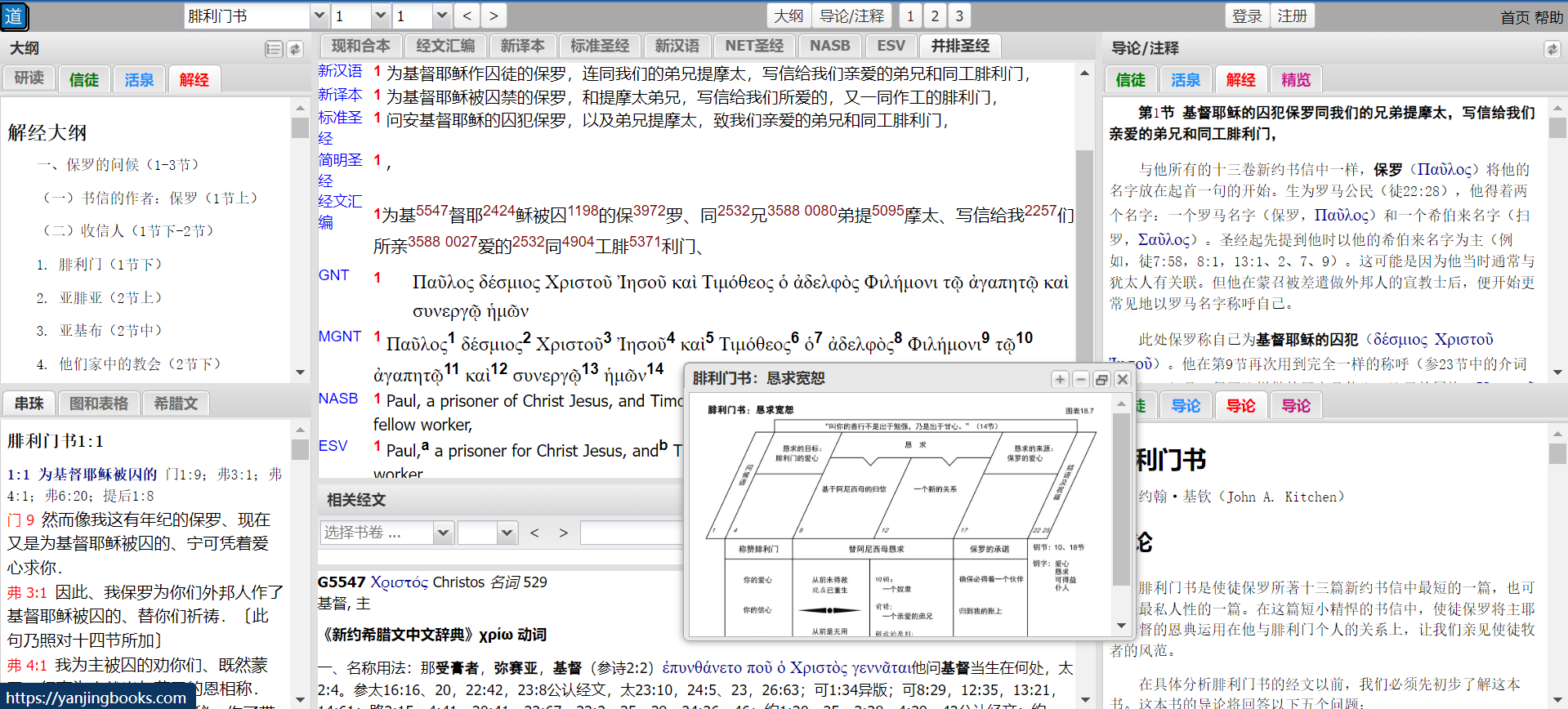This screenshot has width=1568, height=709.
Task: Click the 道 logo icon
Action: click(14, 16)
